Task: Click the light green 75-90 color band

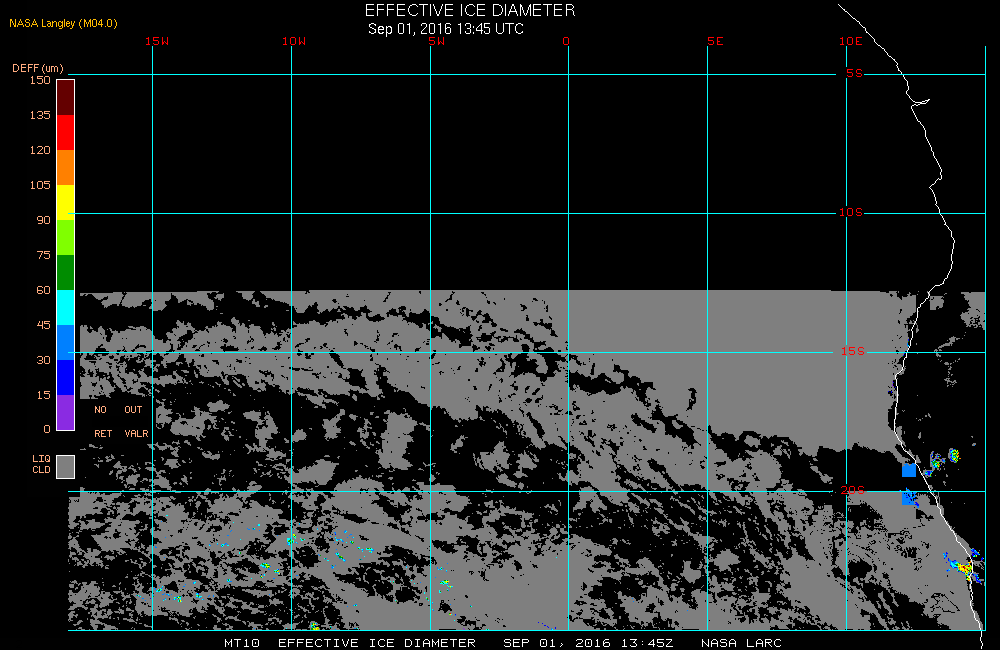Action: (66, 237)
